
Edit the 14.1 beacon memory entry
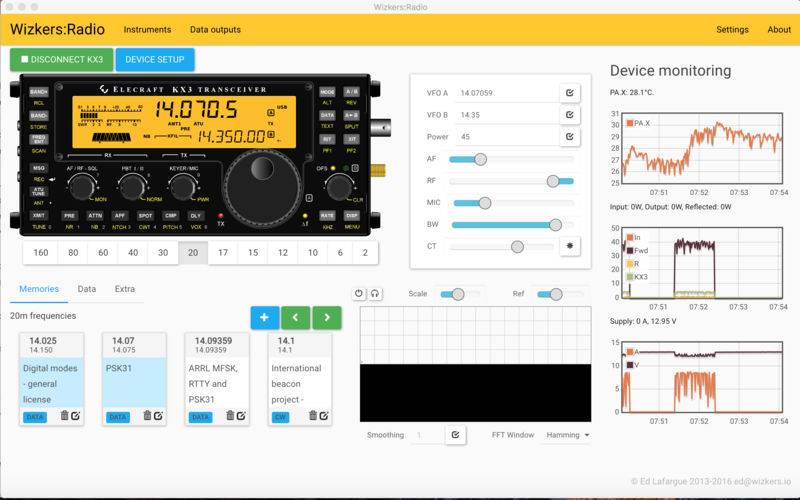coord(324,416)
